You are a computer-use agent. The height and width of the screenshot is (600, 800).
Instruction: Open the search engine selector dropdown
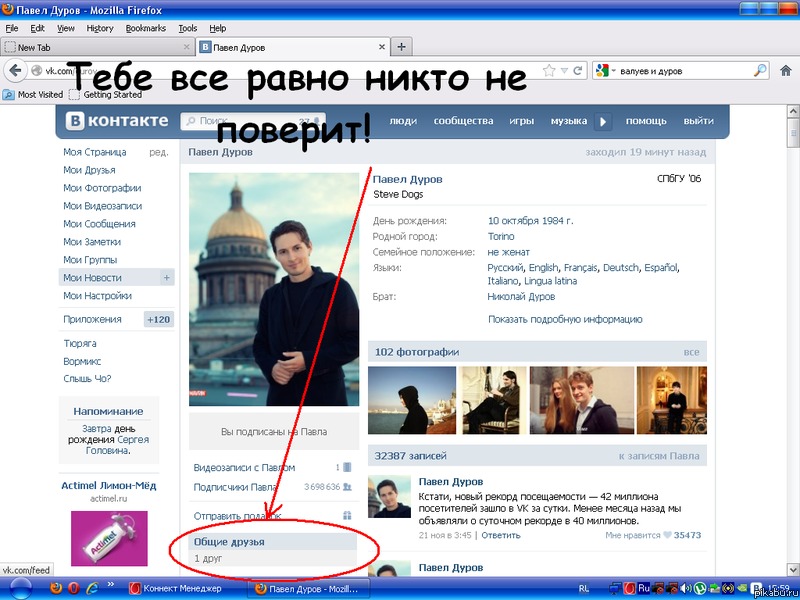(606, 71)
